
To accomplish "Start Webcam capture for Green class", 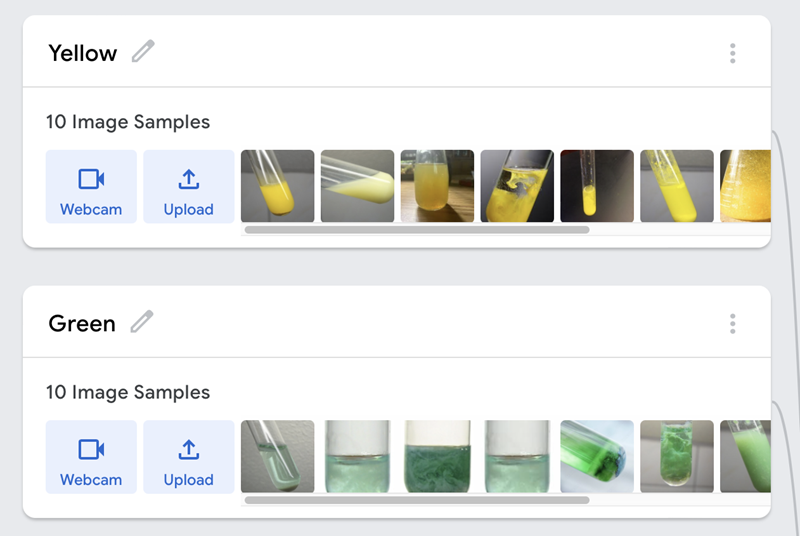I will [91, 457].
